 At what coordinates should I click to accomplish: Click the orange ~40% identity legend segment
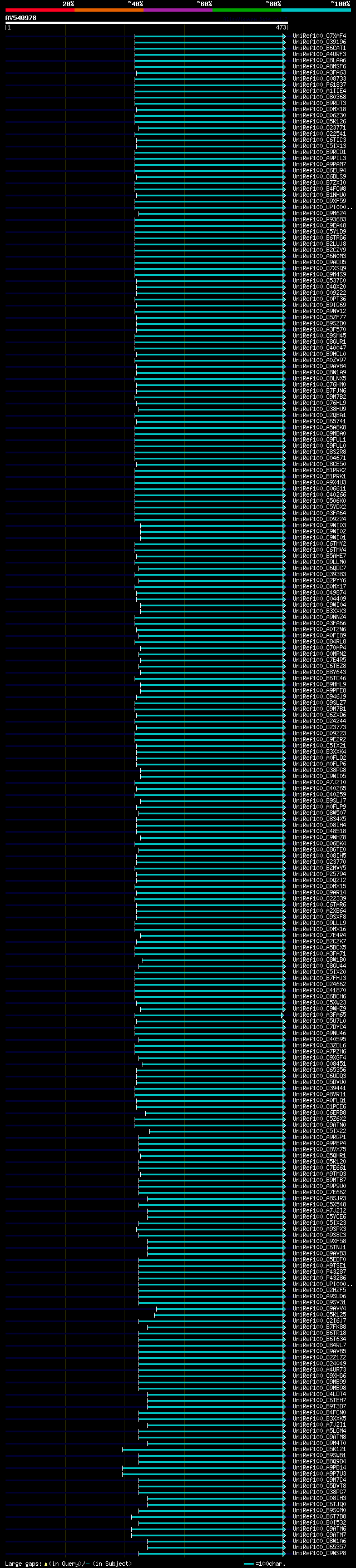click(x=109, y=10)
